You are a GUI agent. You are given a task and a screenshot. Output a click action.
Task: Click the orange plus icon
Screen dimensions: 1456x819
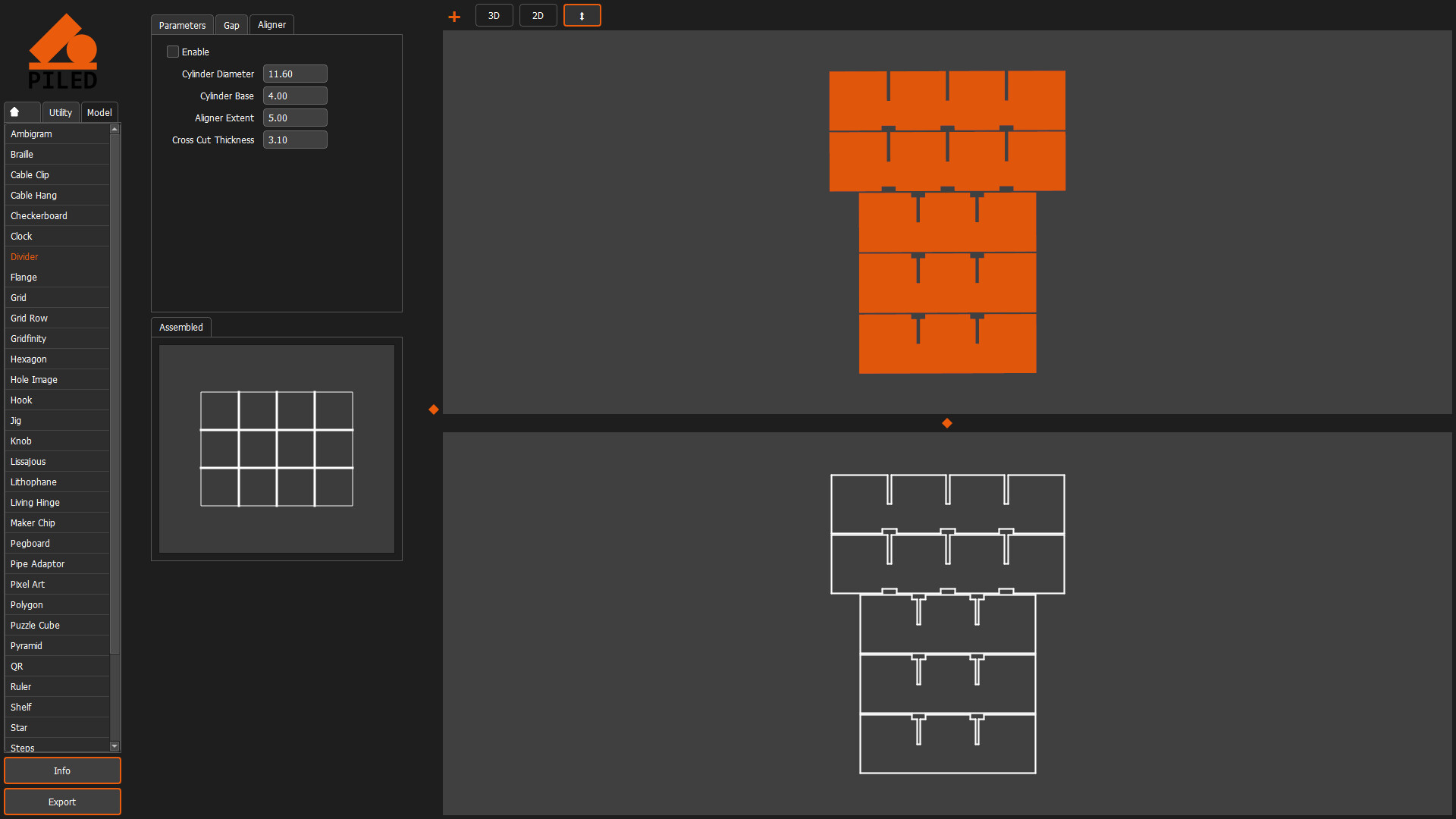point(454,17)
